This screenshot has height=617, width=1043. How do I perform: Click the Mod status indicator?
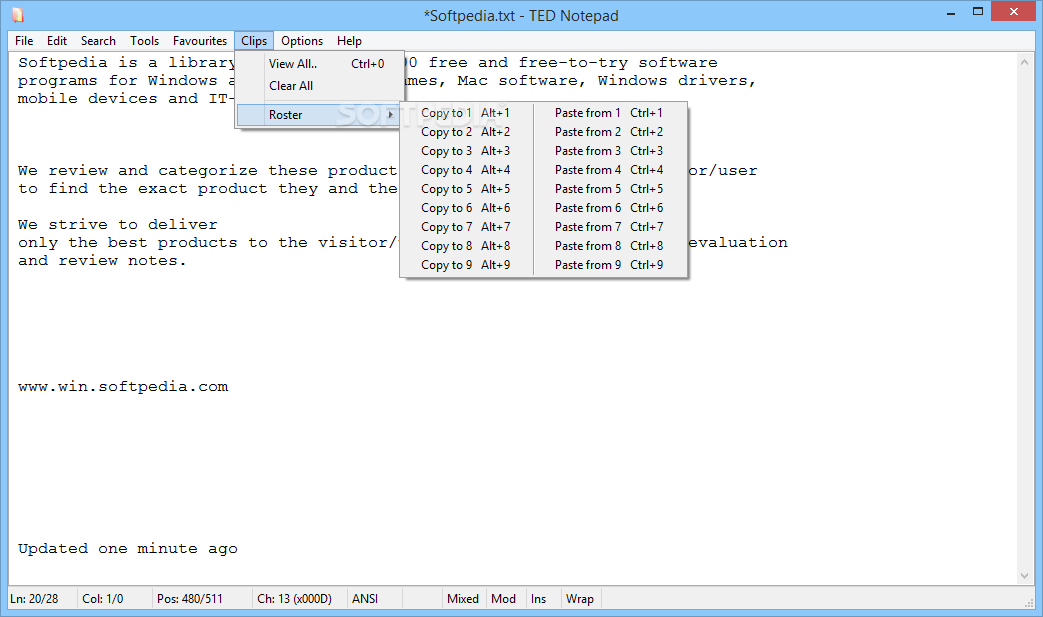504,598
